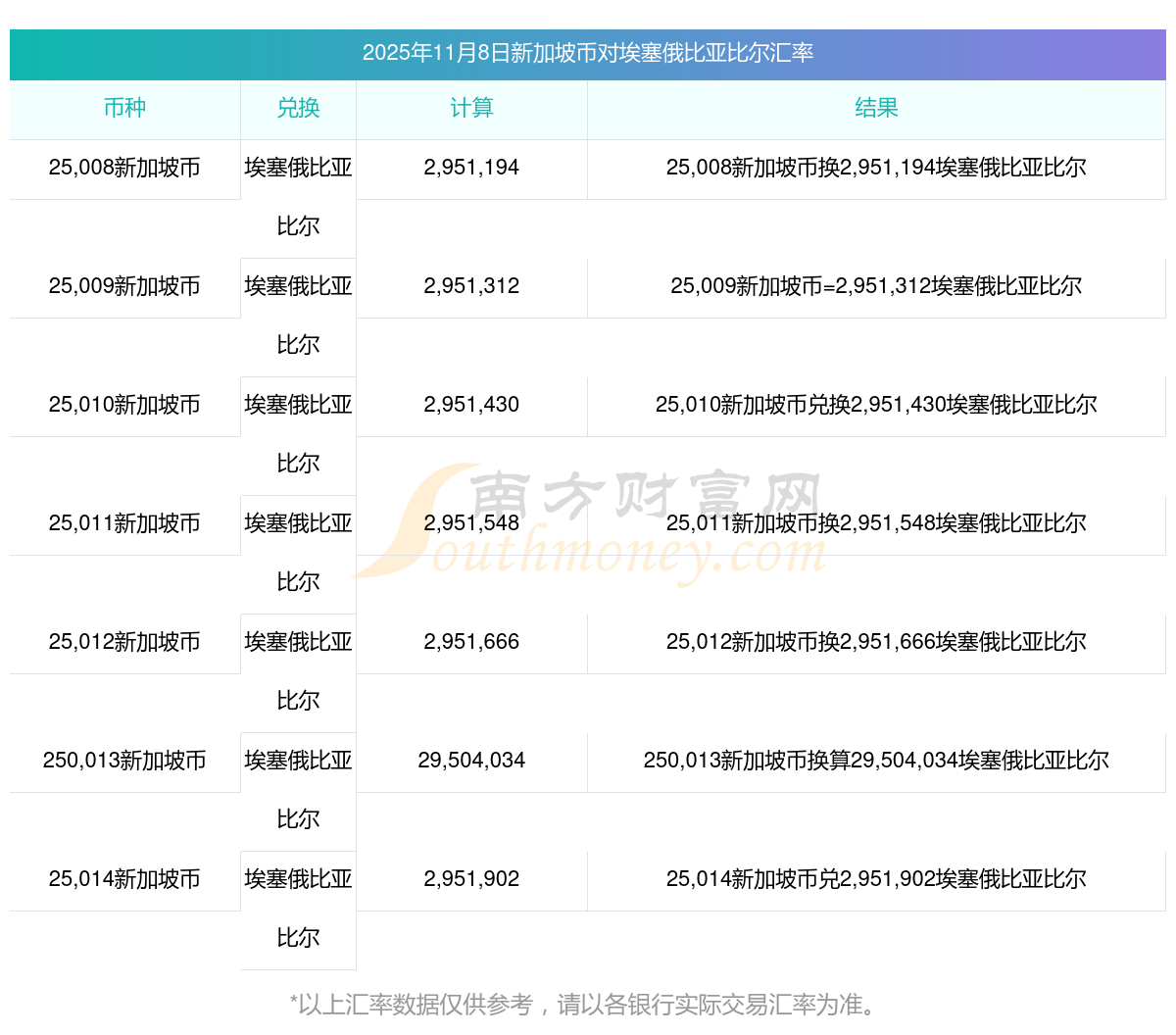Screen dimensions: 1176x1035
Task: Click the 结果 column header
Action: tap(876, 109)
